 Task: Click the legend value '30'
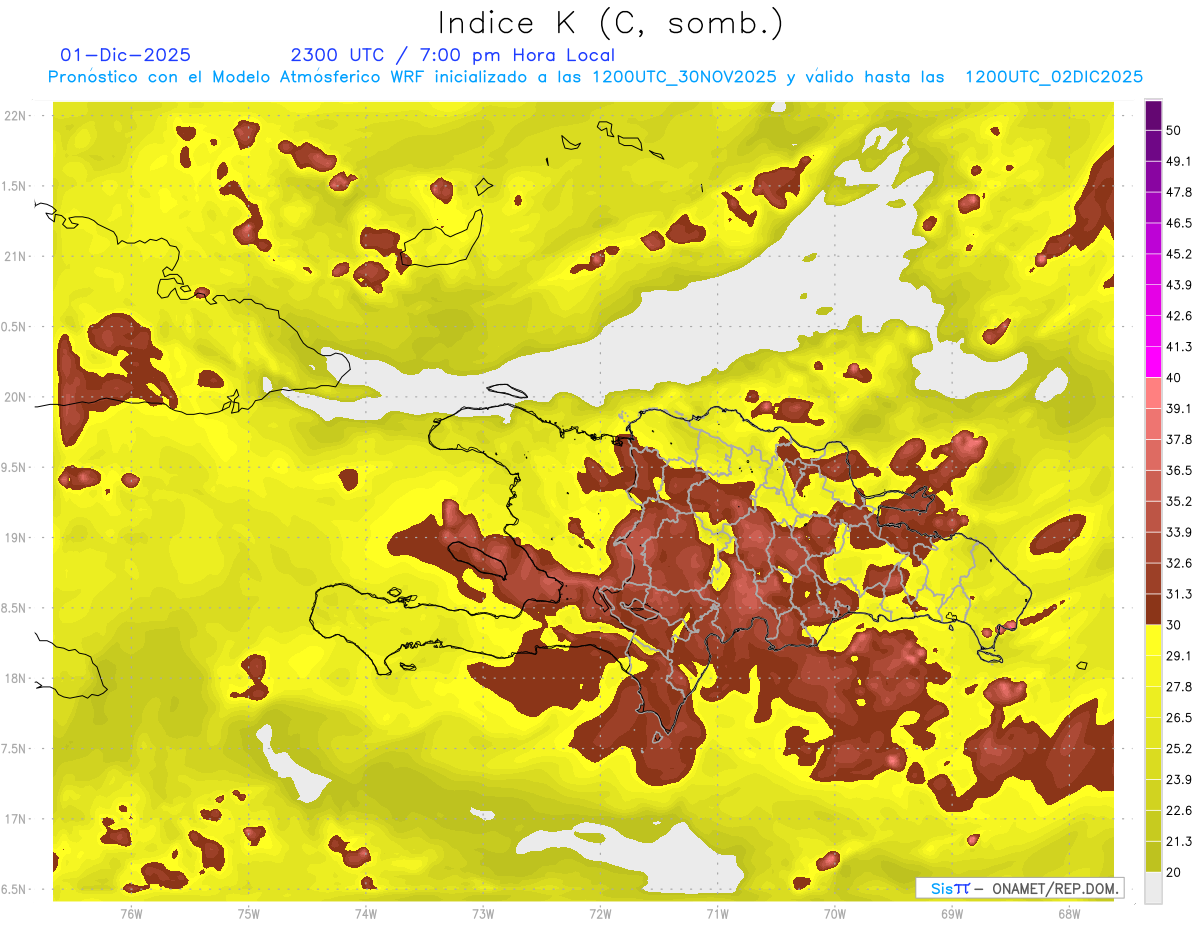pos(1174,625)
